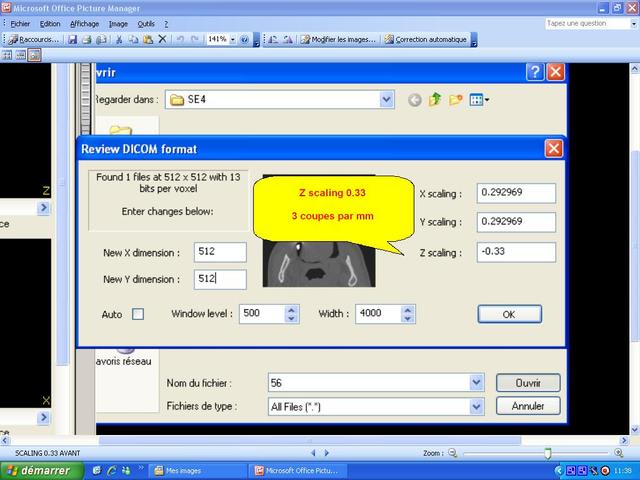This screenshot has height=480, width=640.
Task: Click the New Y dimension field
Action: point(220,280)
